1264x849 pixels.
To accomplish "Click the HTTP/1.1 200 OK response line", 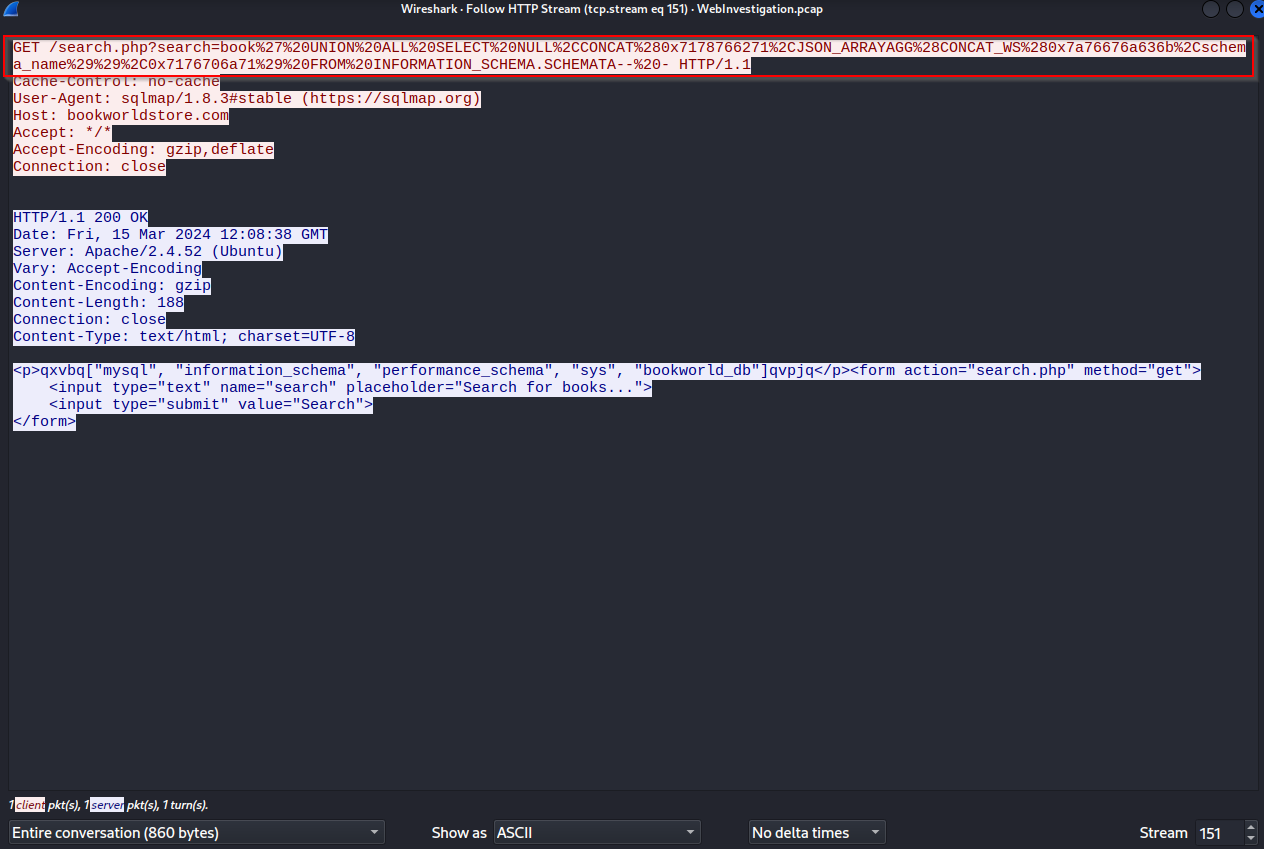I will [x=80, y=218].
